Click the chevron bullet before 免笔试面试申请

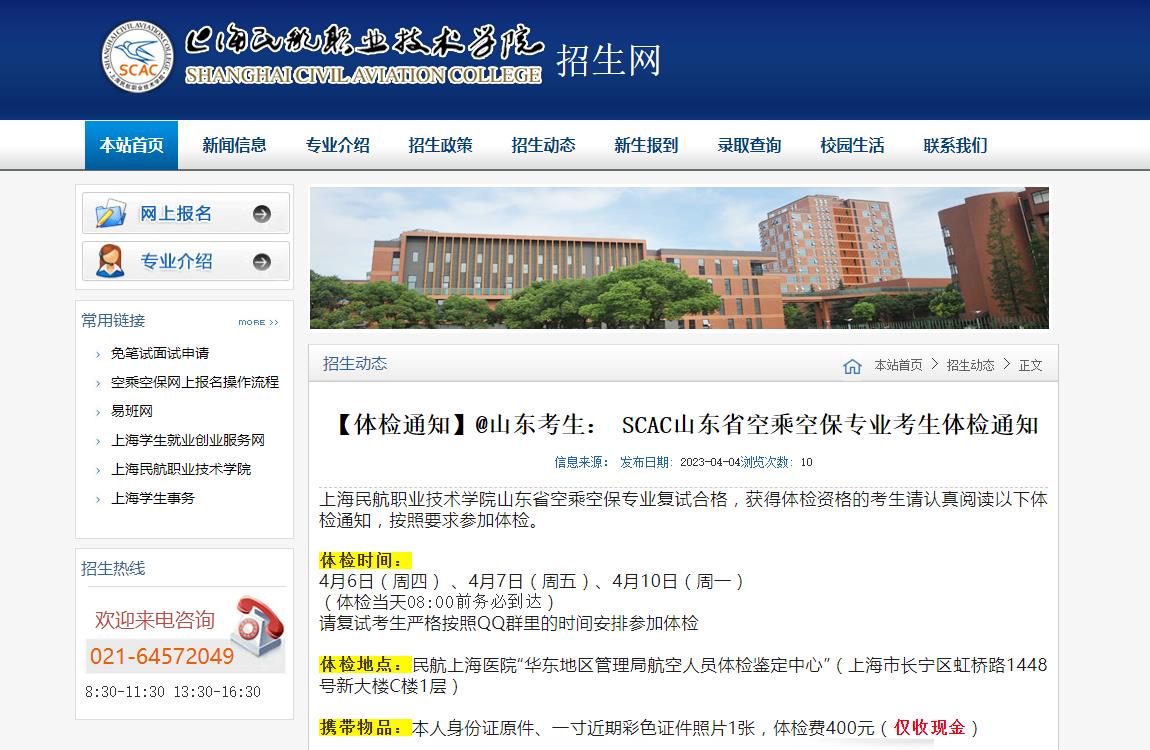98,355
